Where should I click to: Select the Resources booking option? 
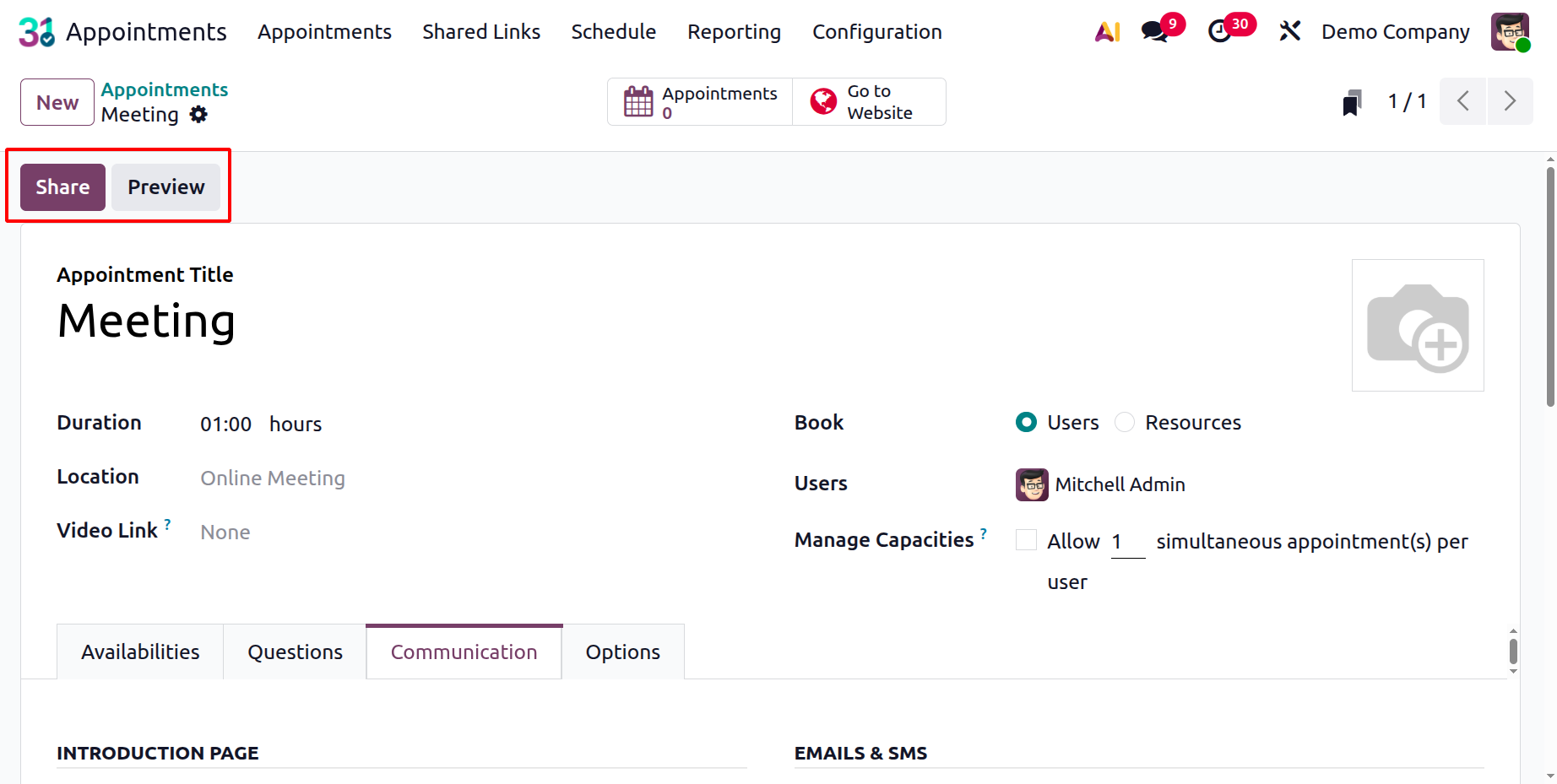pyautogui.click(x=1125, y=422)
